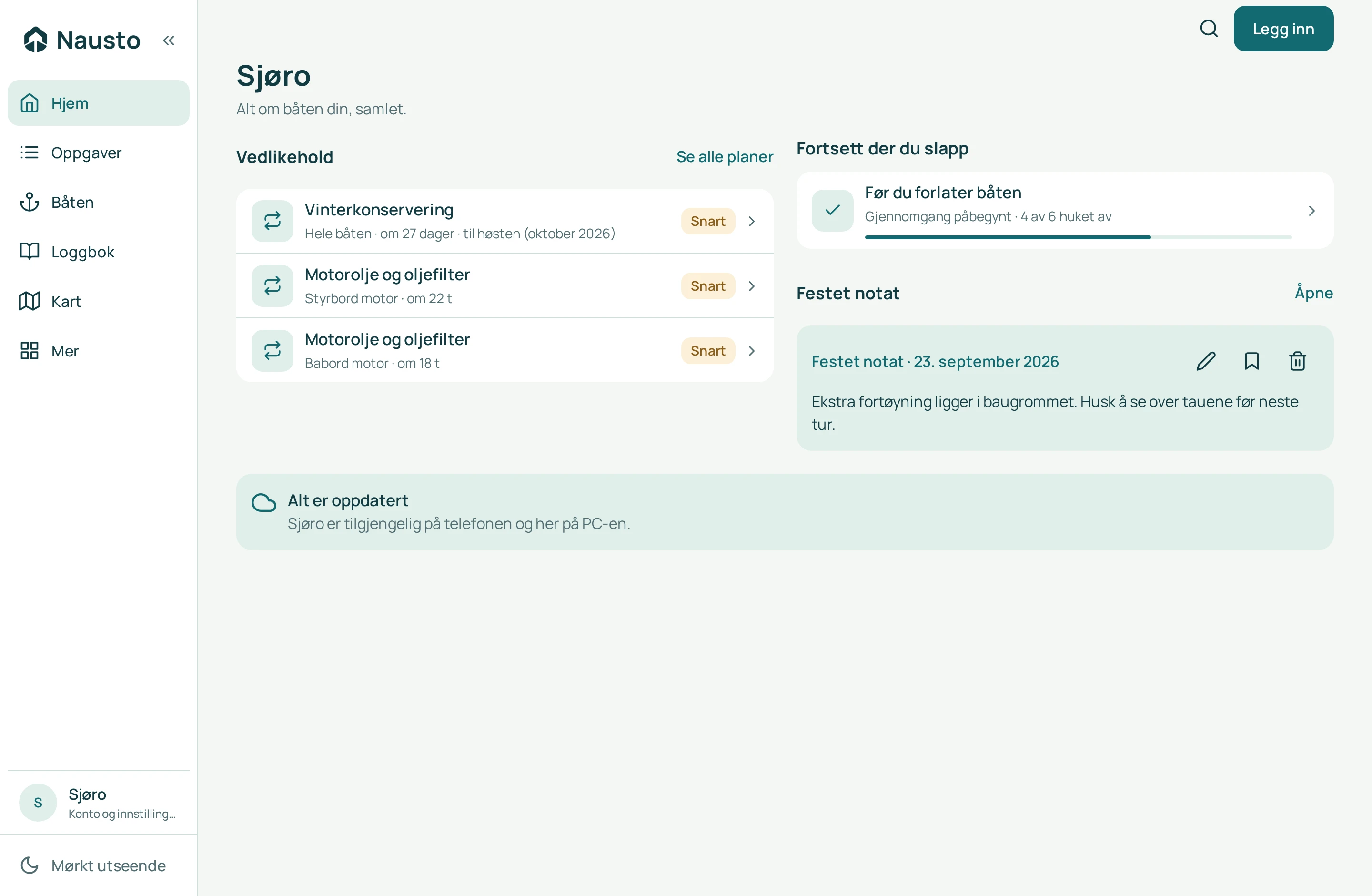Viewport: 1372px width, 896px height.
Task: Edit pinned note with pencil icon
Action: (1206, 362)
